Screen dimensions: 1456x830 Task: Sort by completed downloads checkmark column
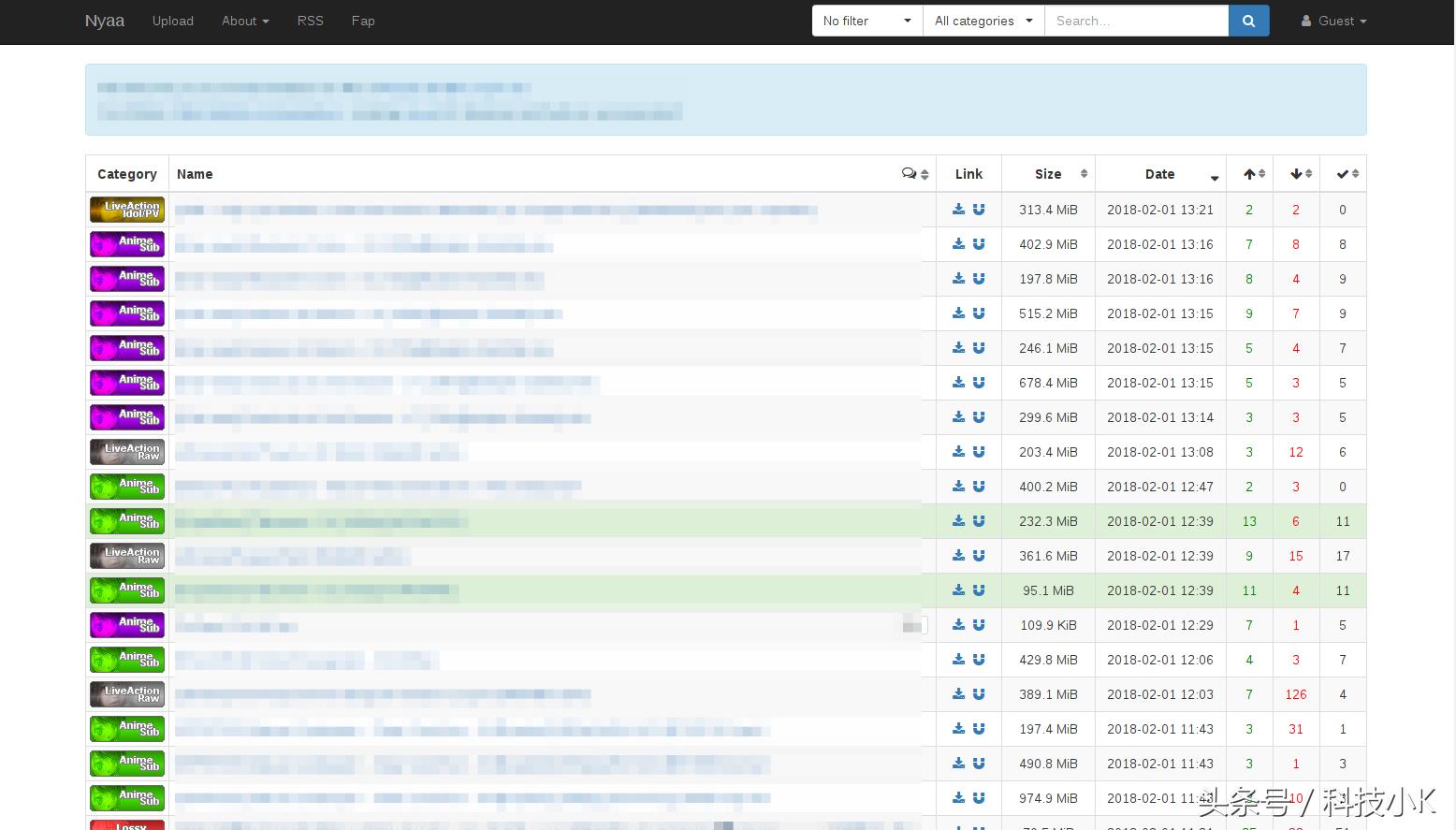(1343, 174)
